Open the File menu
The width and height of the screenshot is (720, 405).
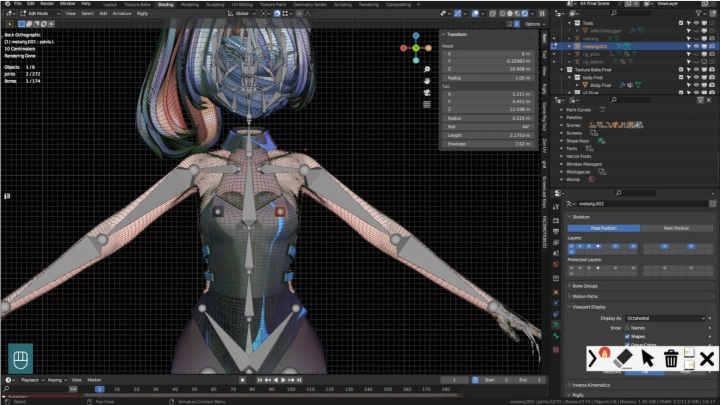[x=17, y=4]
